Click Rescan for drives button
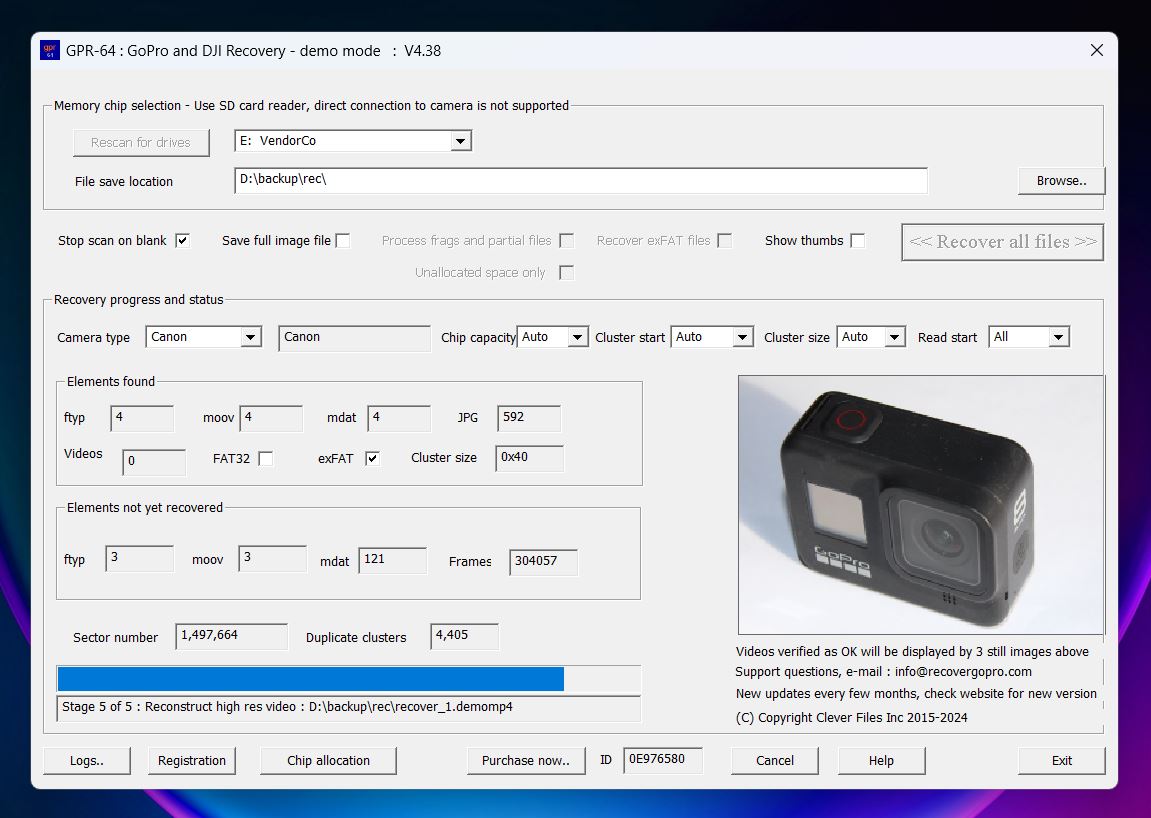The image size is (1151, 818). point(141,142)
